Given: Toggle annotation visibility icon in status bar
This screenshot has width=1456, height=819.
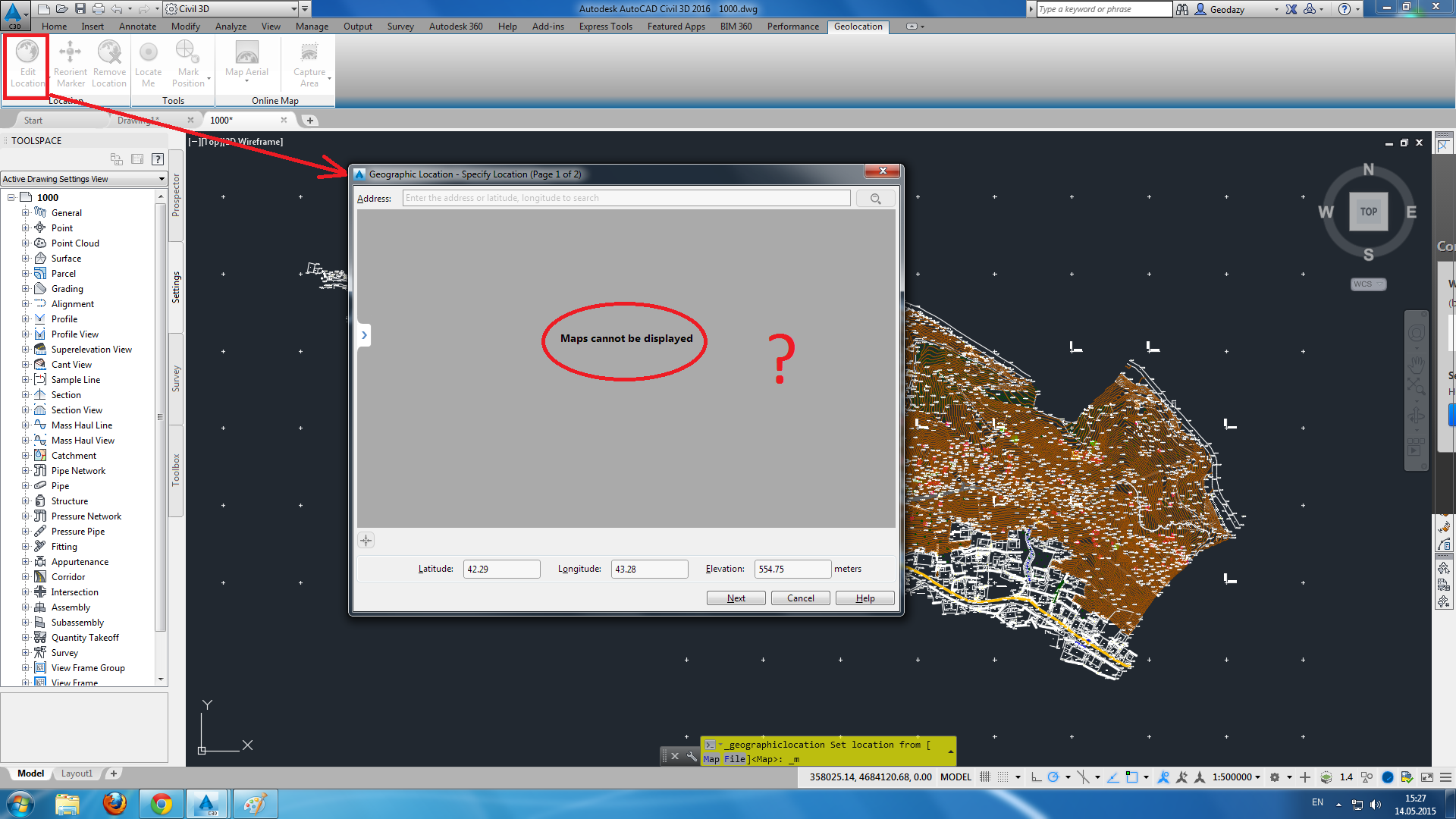Looking at the screenshot, I should [x=1163, y=777].
